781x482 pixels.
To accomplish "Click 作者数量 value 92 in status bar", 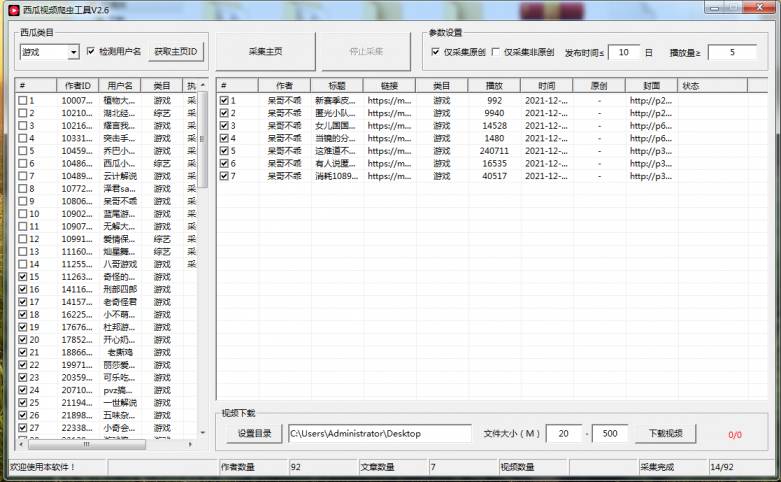I will pyautogui.click(x=296, y=467).
